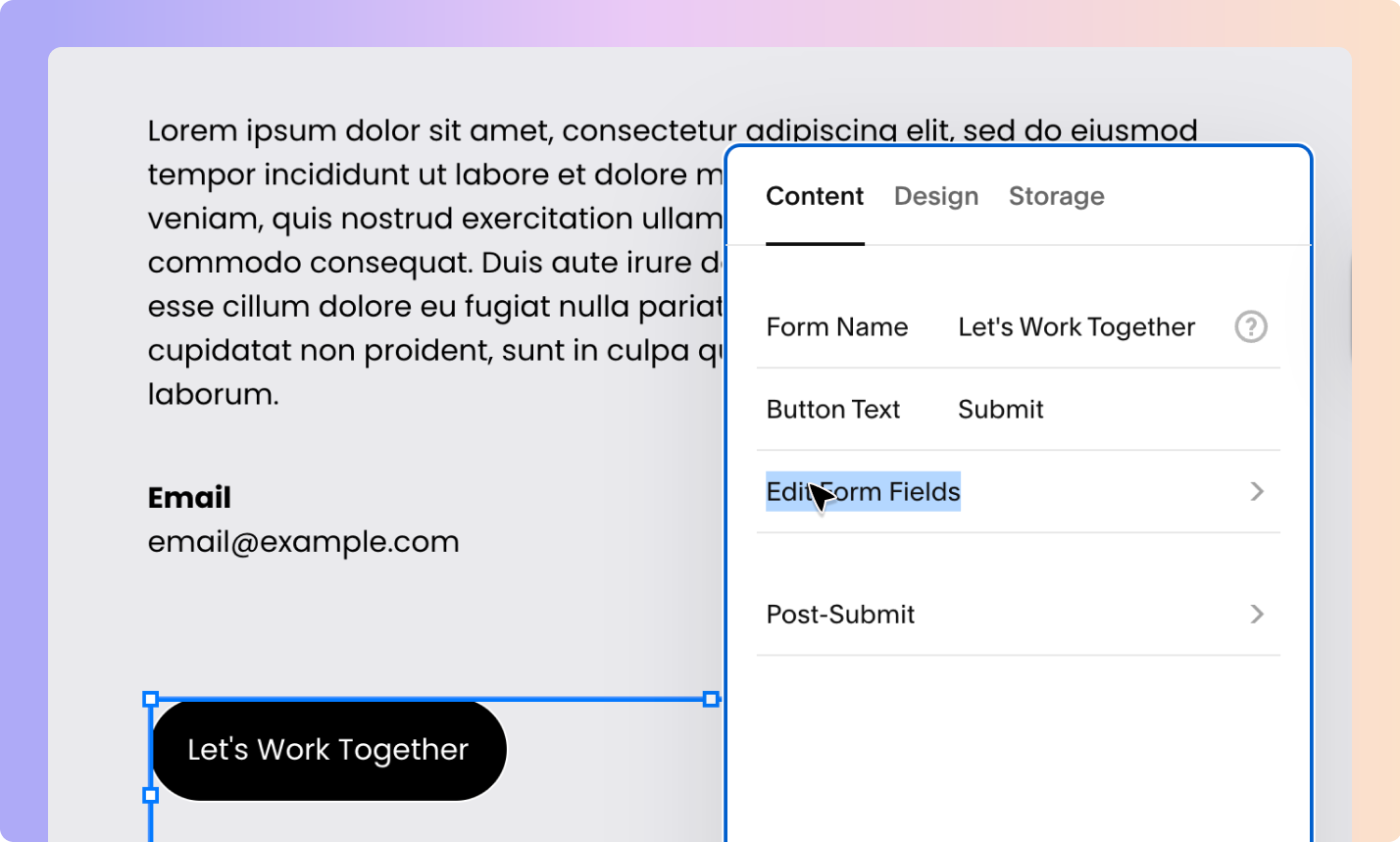
Task: Open the Edit Form Fields row
Action: click(x=1019, y=492)
